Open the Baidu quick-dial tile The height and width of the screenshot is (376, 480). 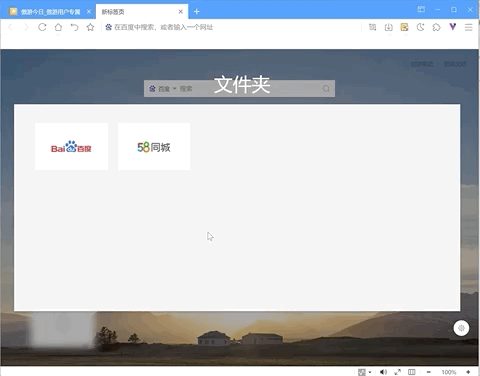click(71, 147)
